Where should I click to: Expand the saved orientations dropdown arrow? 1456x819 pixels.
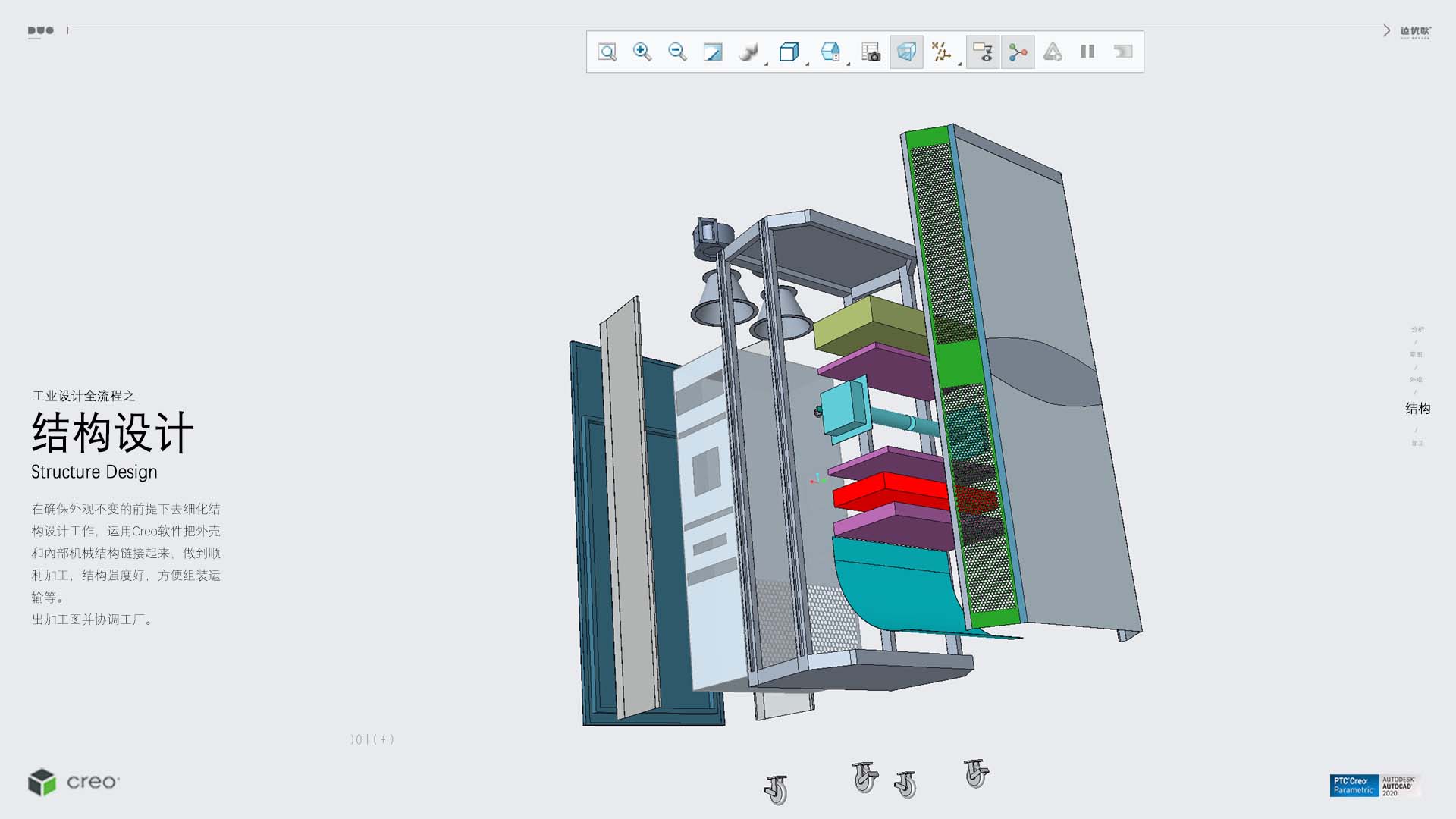pos(808,64)
